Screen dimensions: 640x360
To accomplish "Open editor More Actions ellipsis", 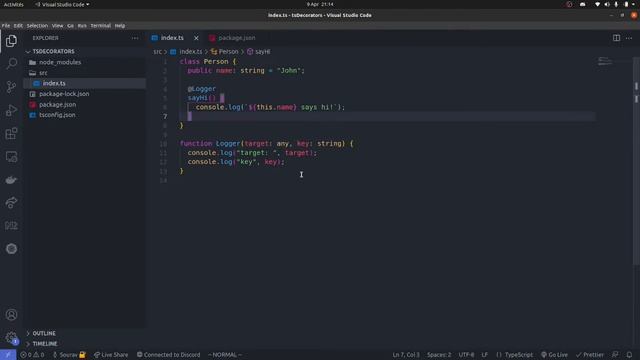I will [629, 38].
